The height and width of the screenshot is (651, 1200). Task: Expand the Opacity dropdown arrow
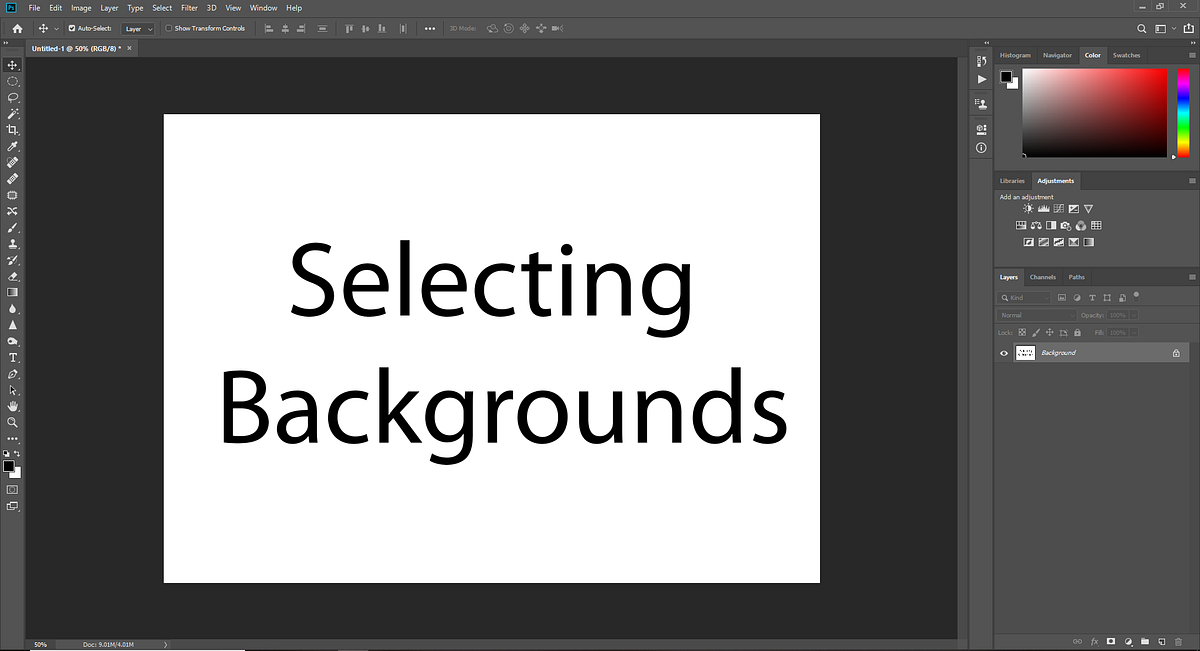[x=1133, y=314]
